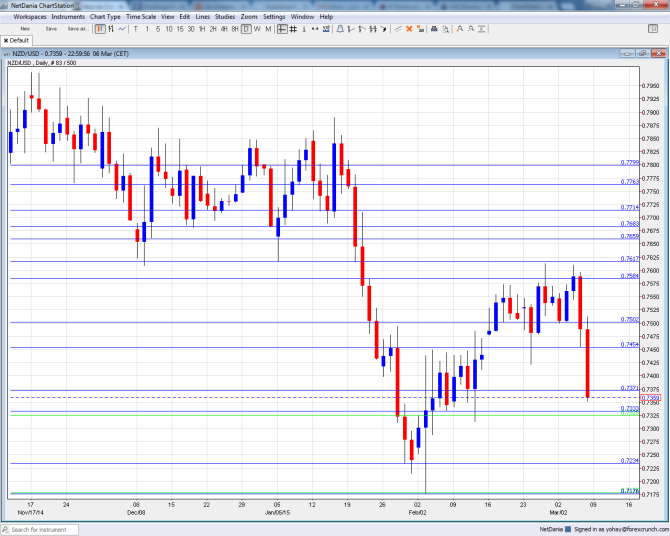
Task: Click the second order flag icon
Action: (x=361, y=29)
